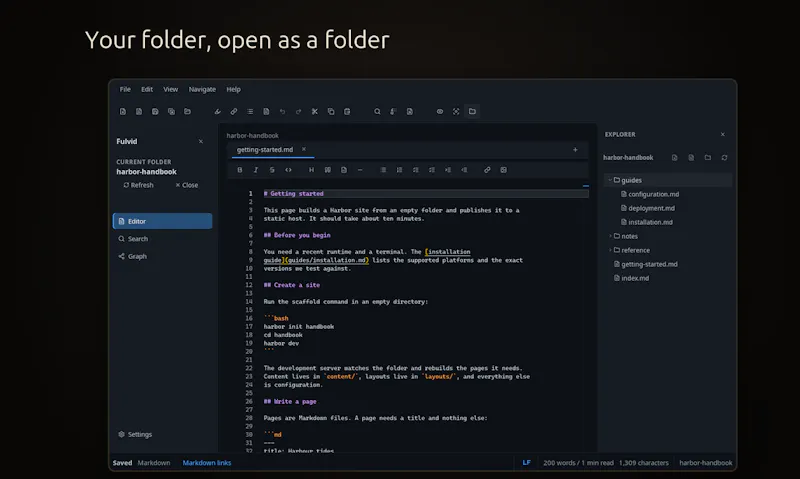Insert a link using the format toolbar link icon
This screenshot has height=479, width=800.
(487, 170)
